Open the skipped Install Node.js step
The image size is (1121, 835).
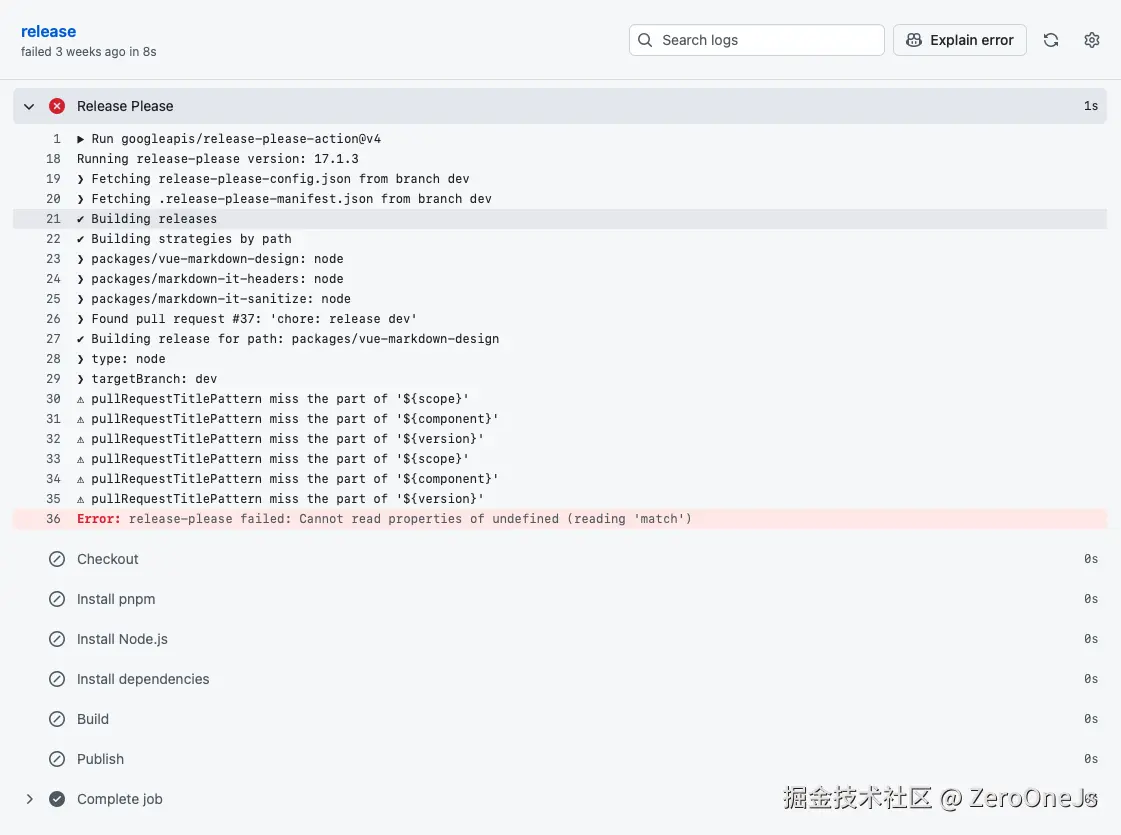tap(560, 639)
